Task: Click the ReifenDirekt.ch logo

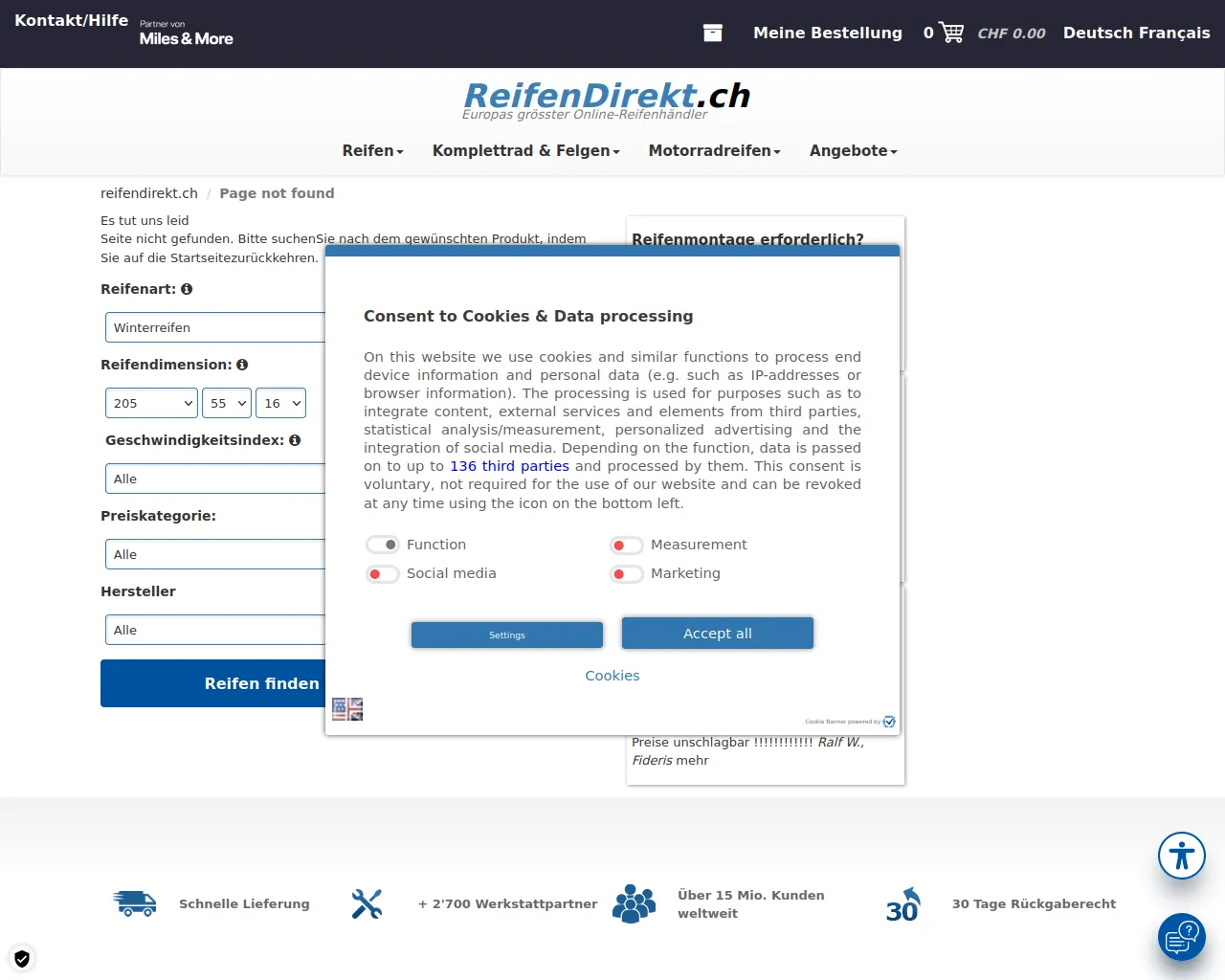Action: tap(606, 100)
